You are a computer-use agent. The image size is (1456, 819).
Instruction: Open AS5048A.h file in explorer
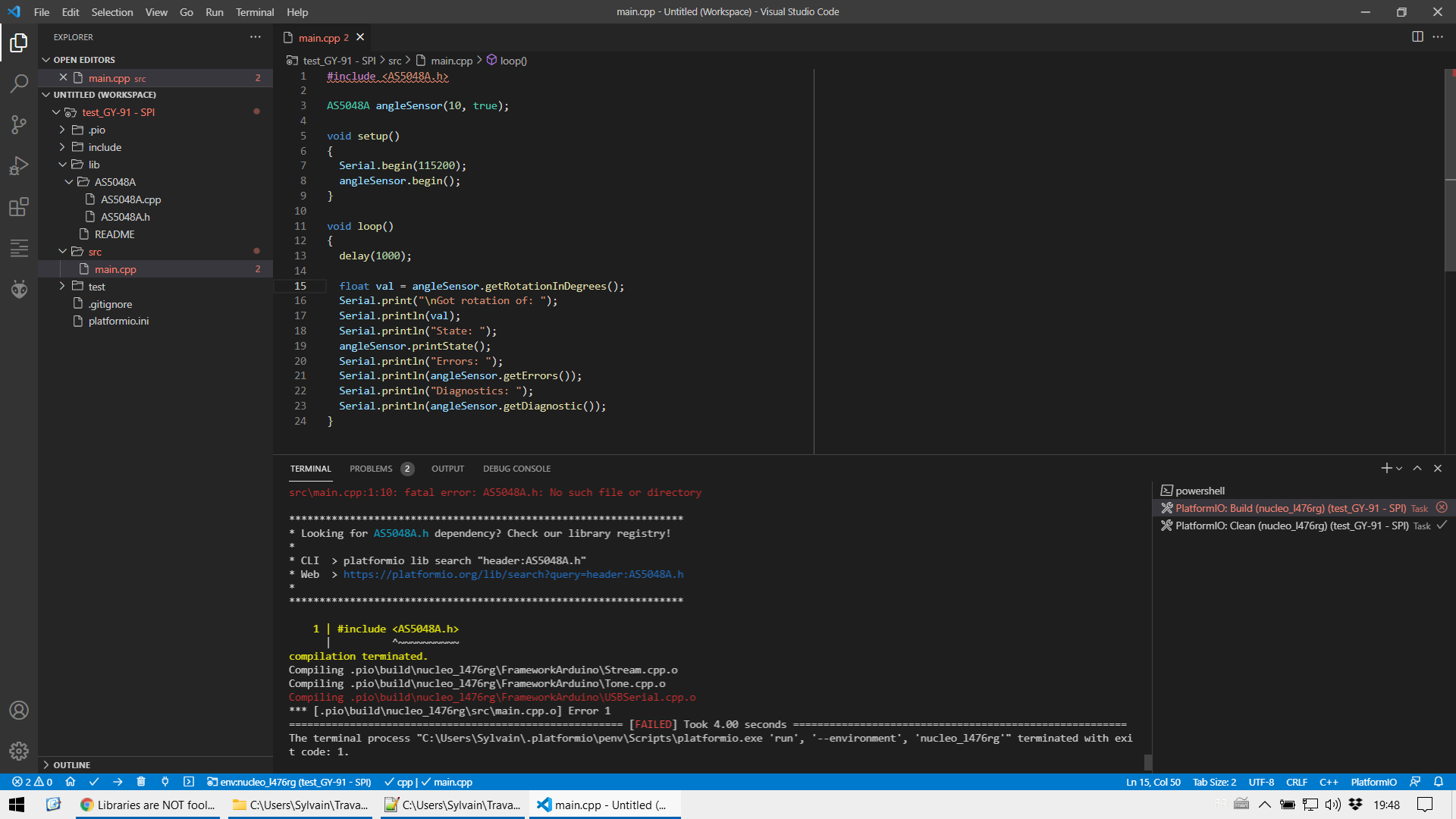tap(125, 217)
